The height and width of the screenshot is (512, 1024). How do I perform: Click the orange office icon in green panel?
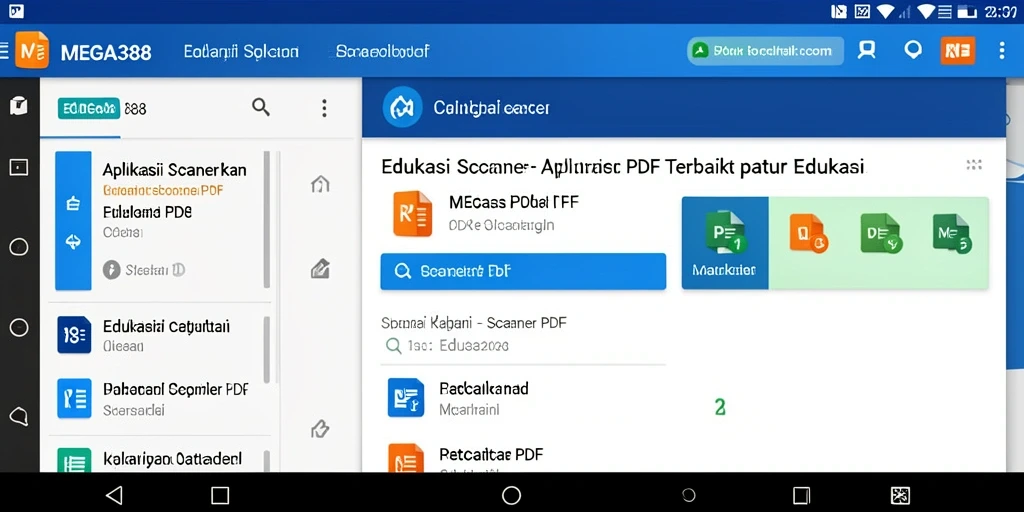(x=808, y=233)
